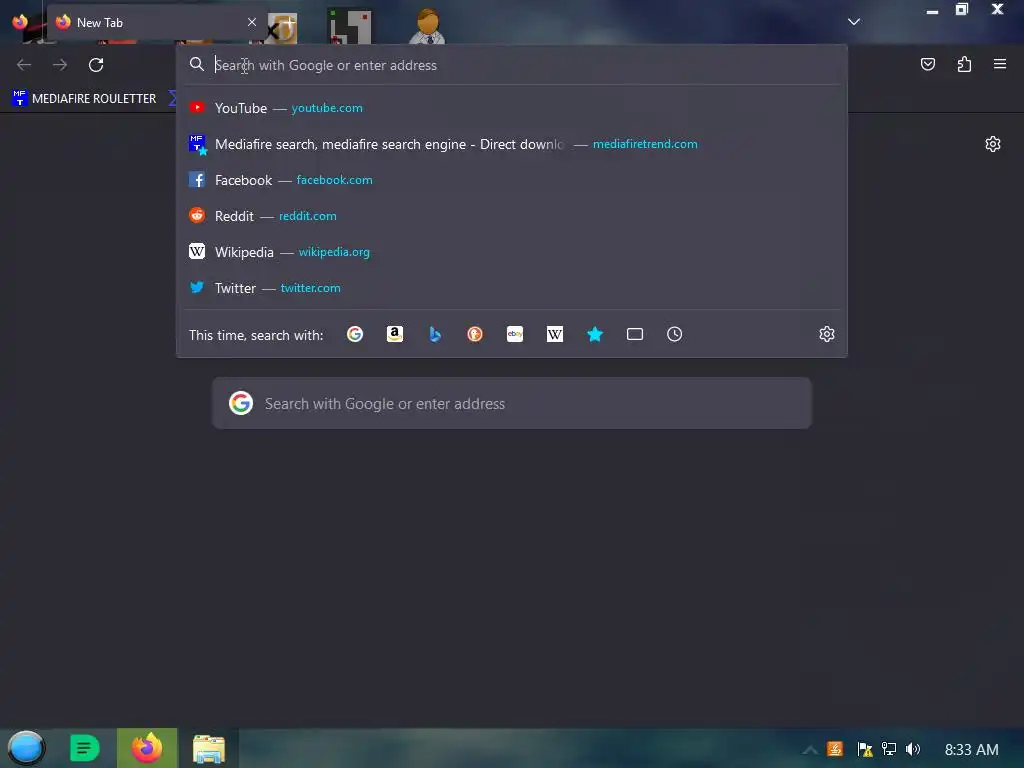
Task: Click the new tab page Google search box
Action: click(512, 403)
